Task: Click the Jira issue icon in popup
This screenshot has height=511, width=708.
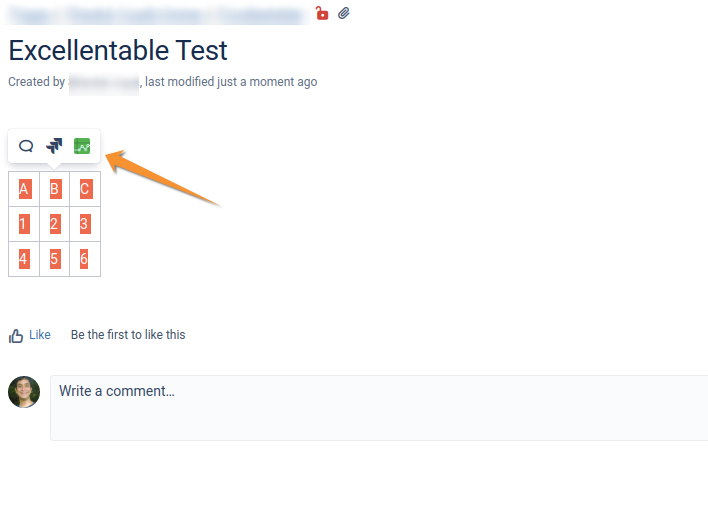Action: [54, 146]
